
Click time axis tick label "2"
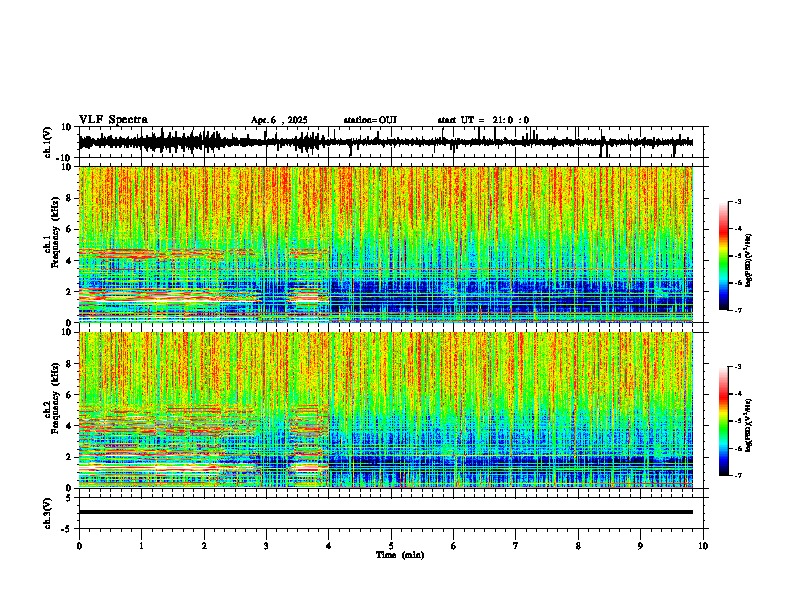204,546
